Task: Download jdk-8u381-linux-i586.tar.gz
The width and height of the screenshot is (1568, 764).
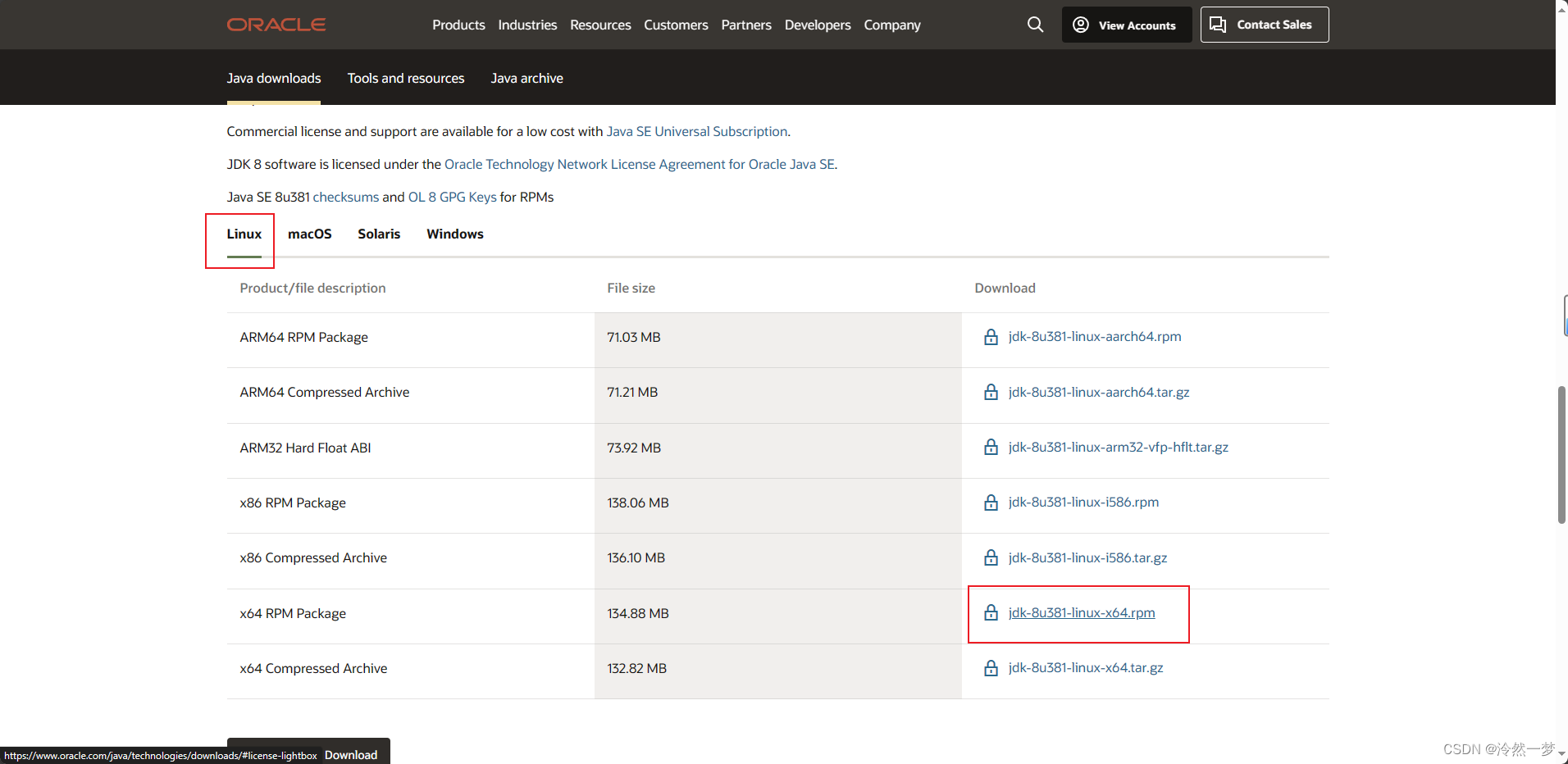Action: coord(1087,557)
